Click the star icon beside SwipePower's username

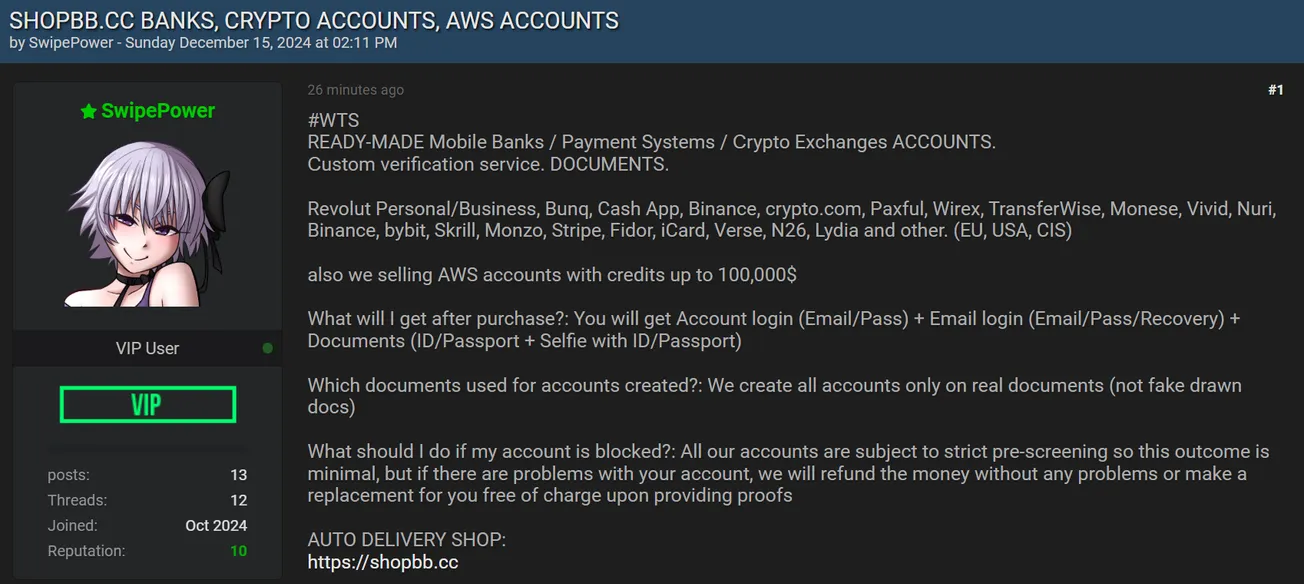87,111
